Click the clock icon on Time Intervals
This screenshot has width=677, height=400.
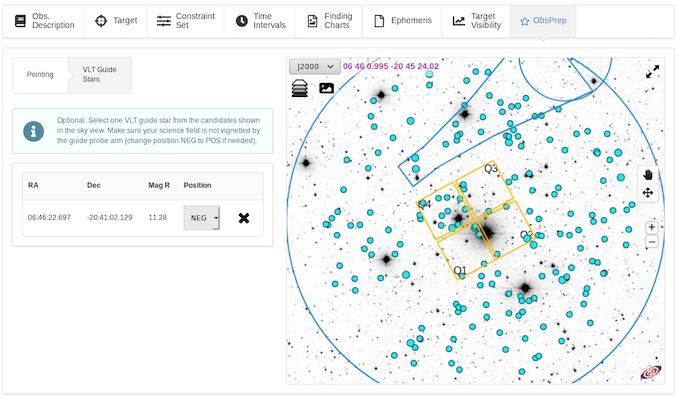coord(242,21)
